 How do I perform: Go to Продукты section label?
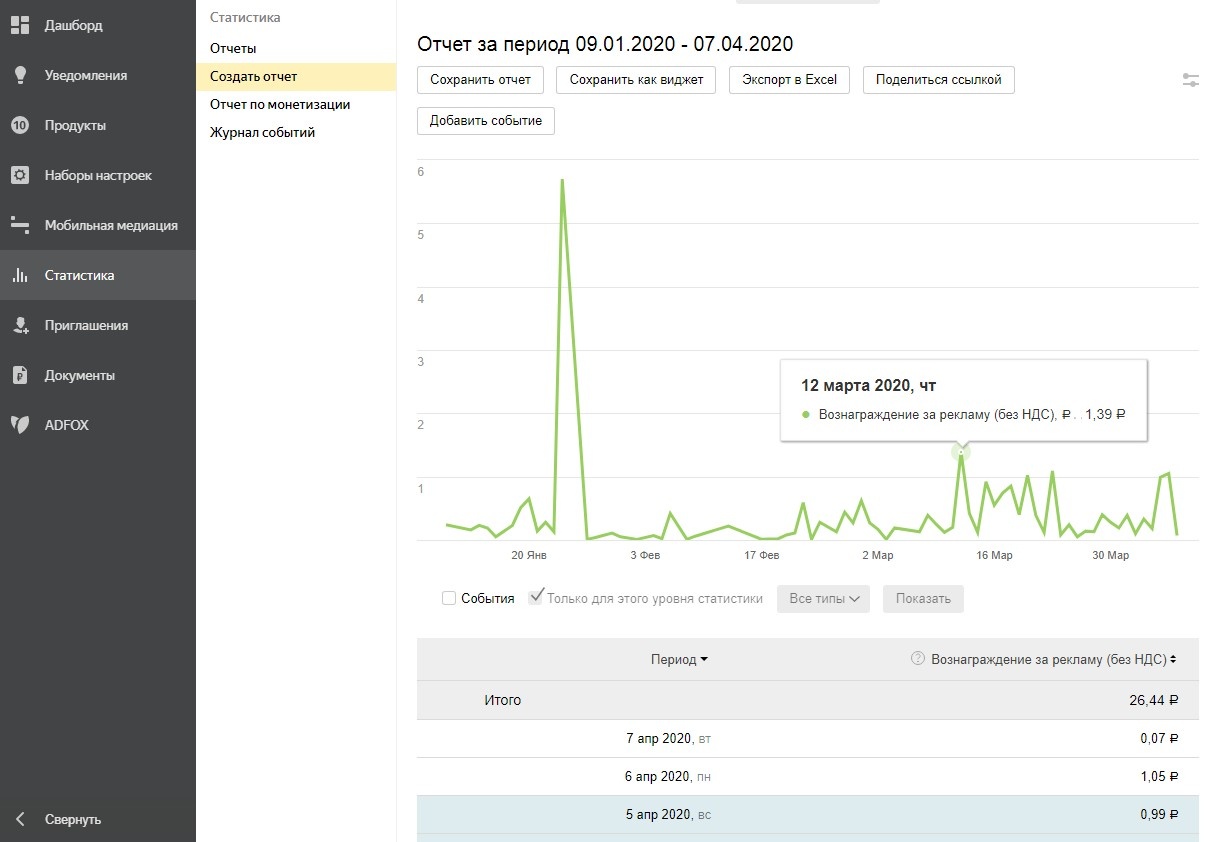click(x=75, y=125)
